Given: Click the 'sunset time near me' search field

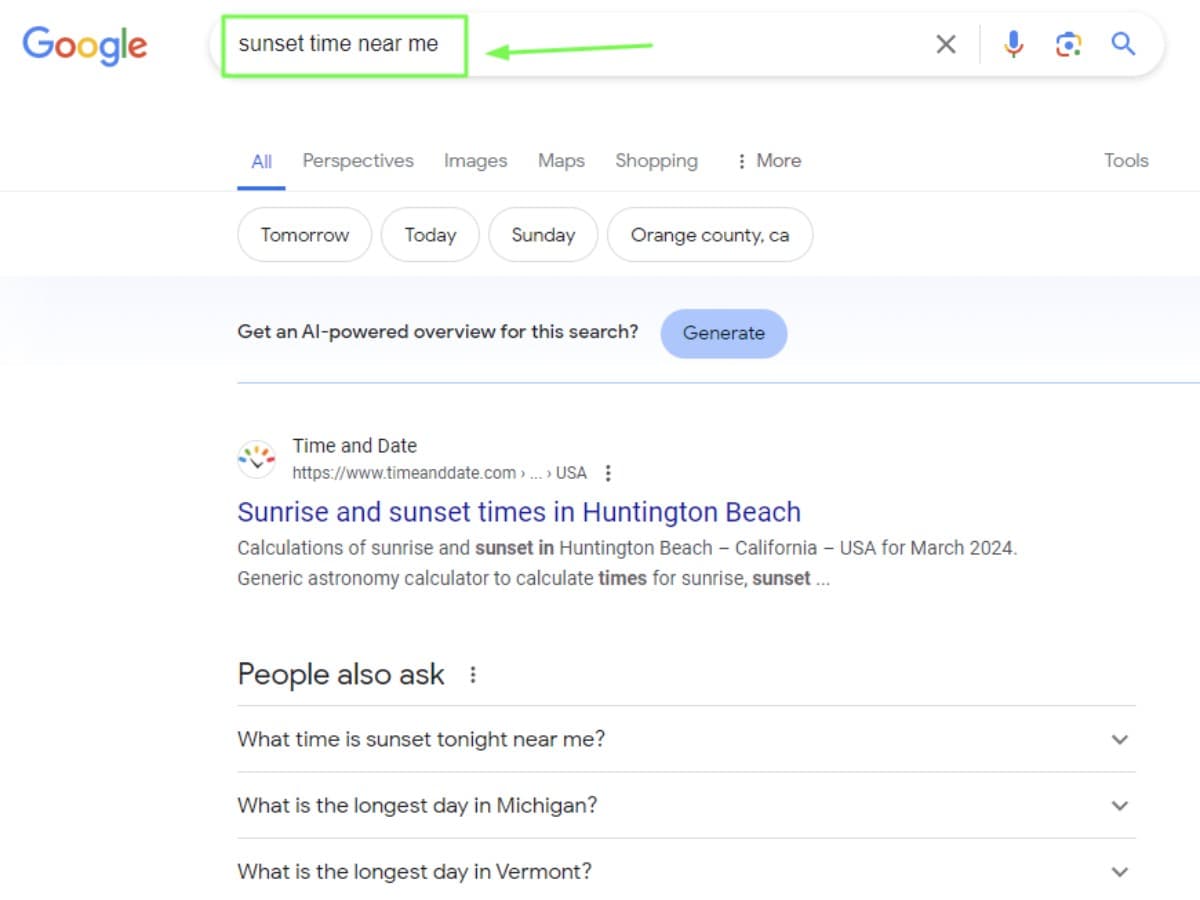Looking at the screenshot, I should pos(580,45).
